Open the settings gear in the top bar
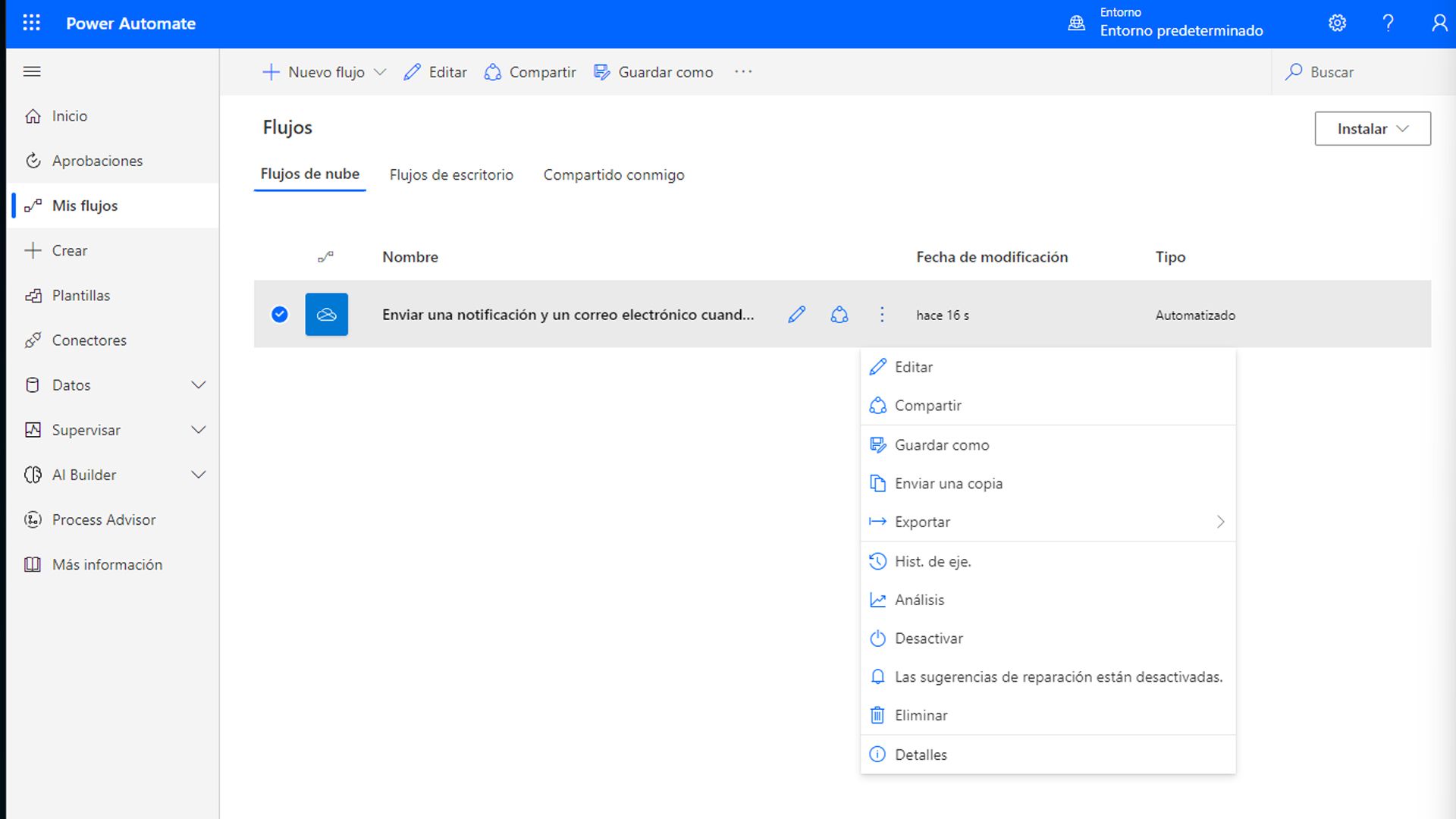The width and height of the screenshot is (1456, 819). point(1337,23)
